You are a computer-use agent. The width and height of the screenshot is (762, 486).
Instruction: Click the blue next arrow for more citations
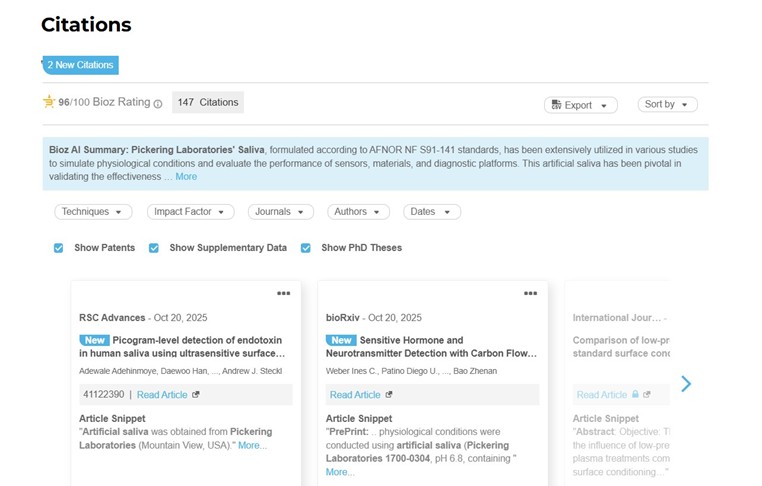(686, 384)
